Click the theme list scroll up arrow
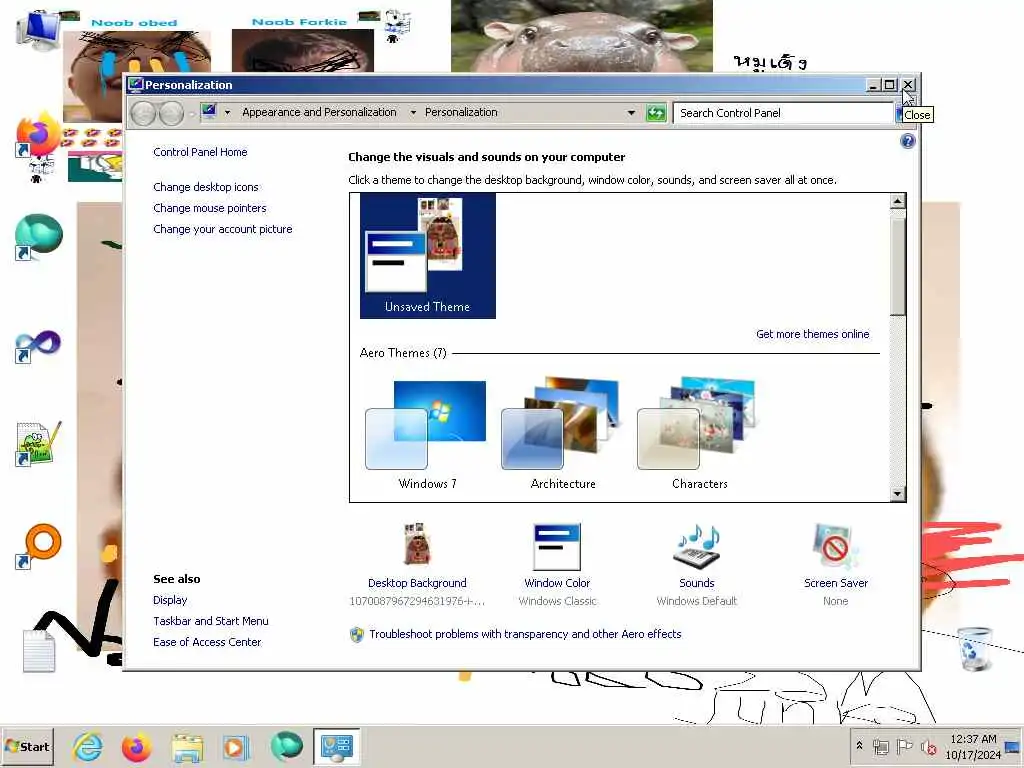The width and height of the screenshot is (1024, 768). pos(898,201)
